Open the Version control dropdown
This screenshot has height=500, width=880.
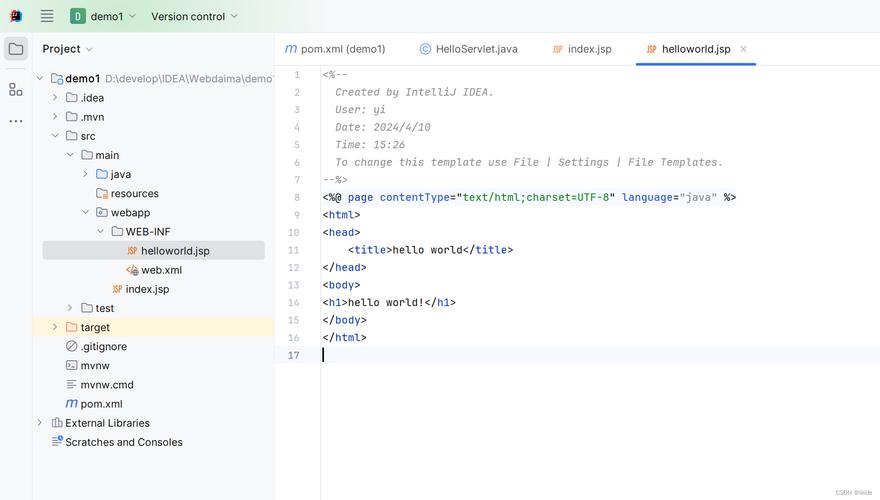pos(194,16)
